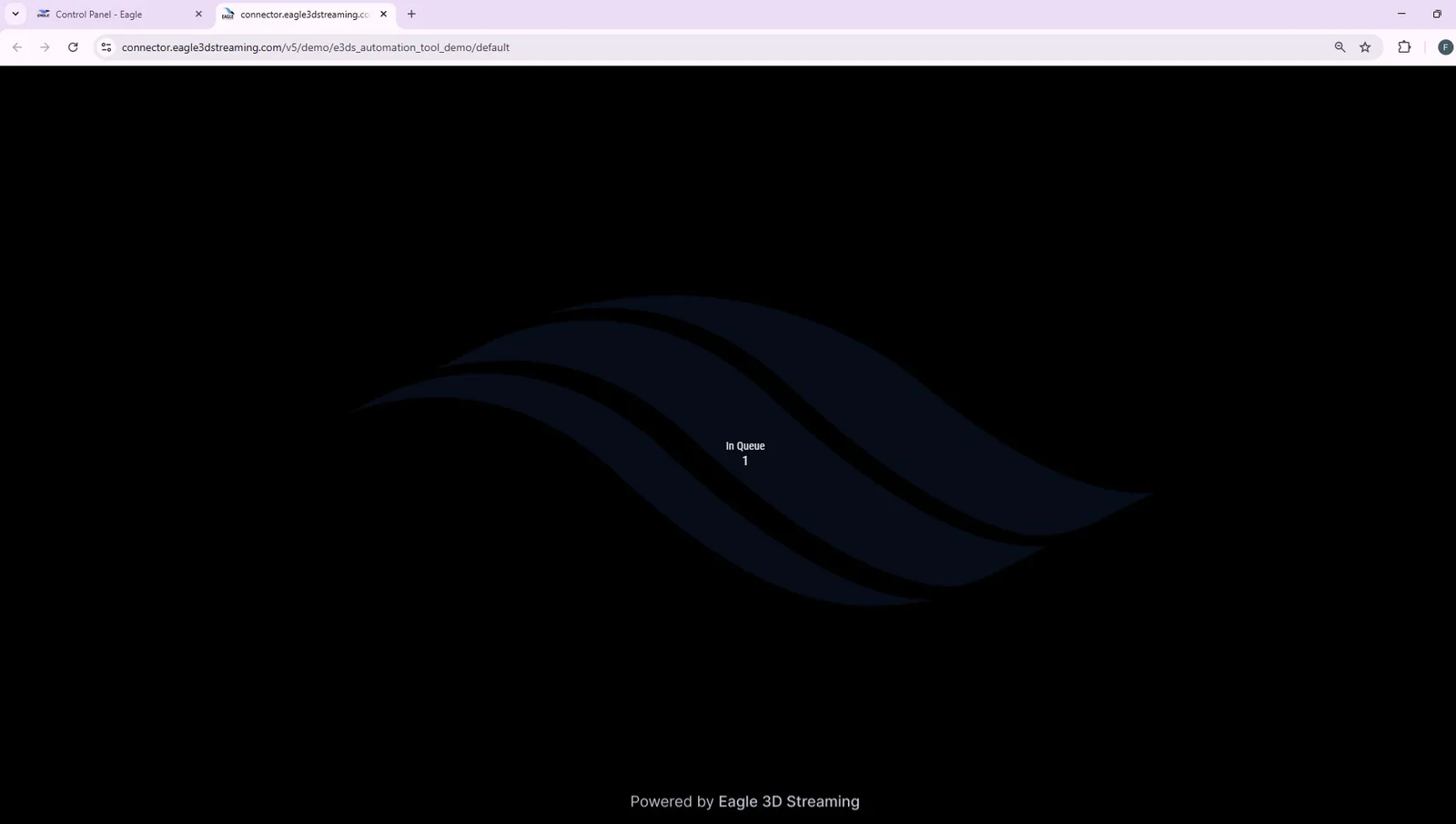Restore down the browser window

pyautogui.click(x=1437, y=14)
